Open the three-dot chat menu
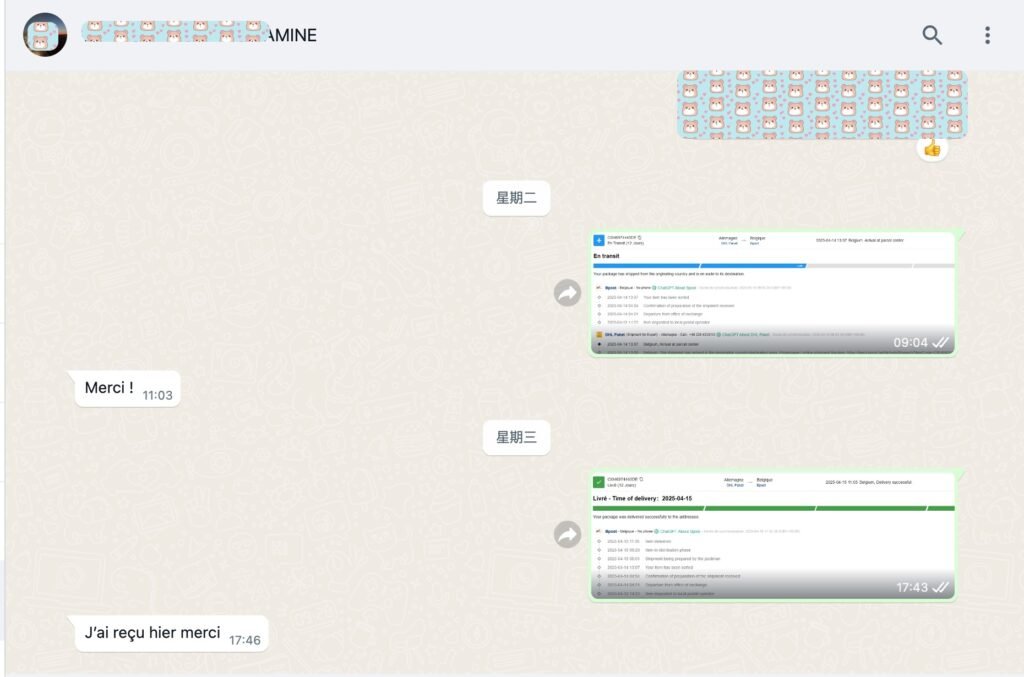1024x677 pixels. pyautogui.click(x=987, y=36)
